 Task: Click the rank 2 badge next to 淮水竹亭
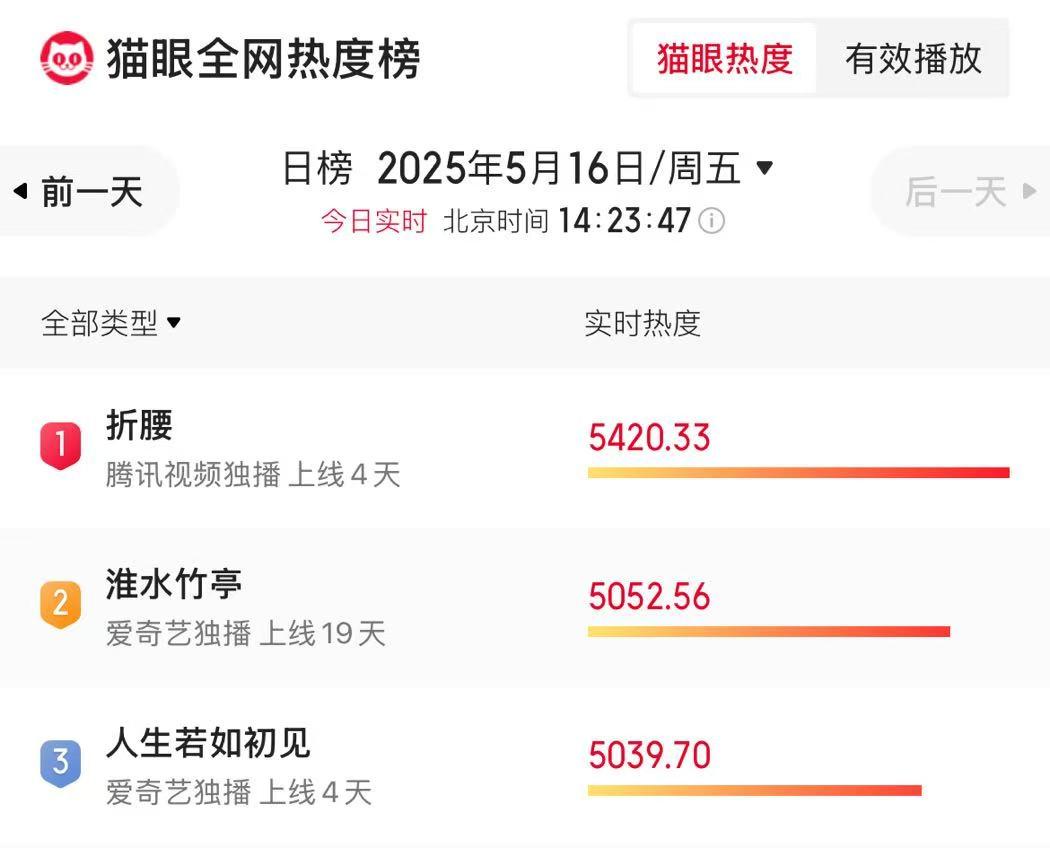coord(61,602)
